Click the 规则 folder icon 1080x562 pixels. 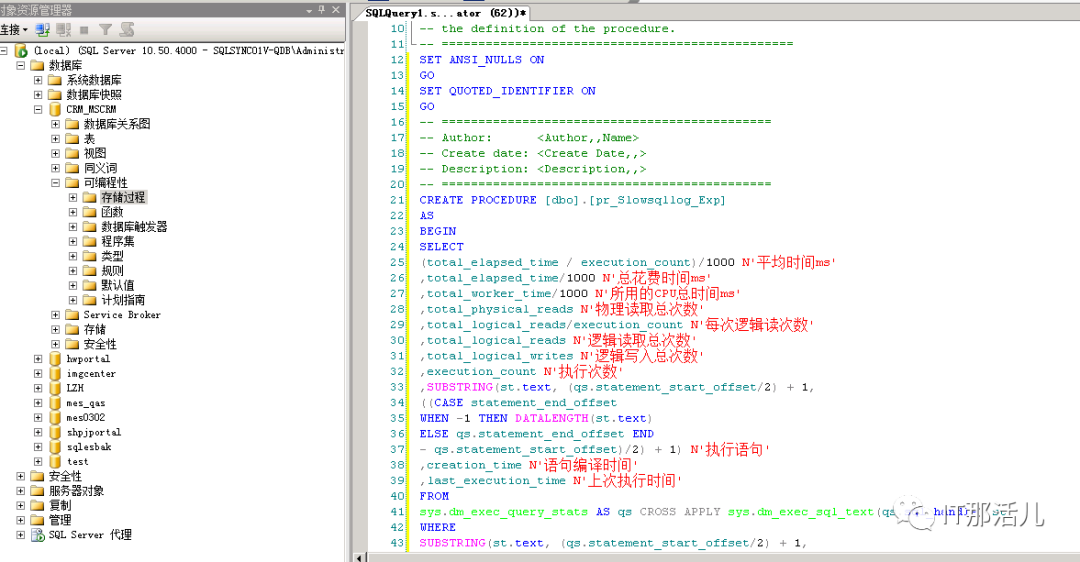pos(90,271)
